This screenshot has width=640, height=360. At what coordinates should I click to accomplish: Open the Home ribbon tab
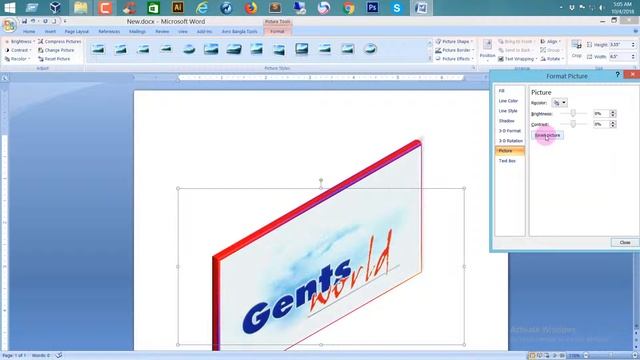(x=29, y=31)
